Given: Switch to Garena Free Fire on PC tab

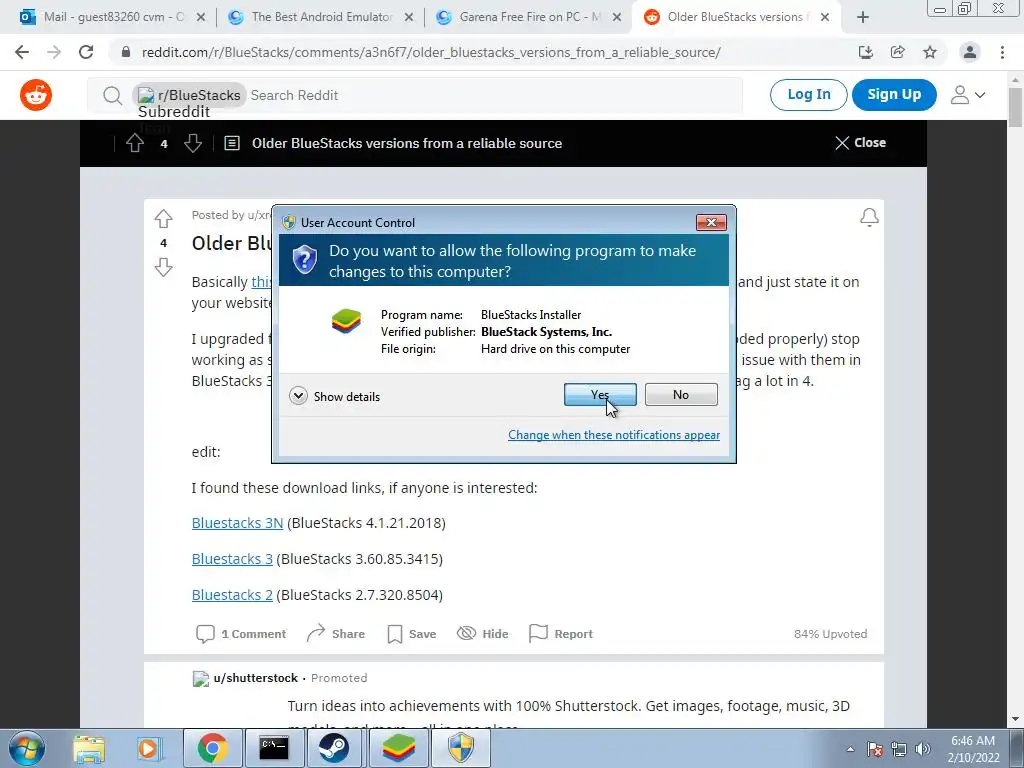Looking at the screenshot, I should 529,17.
